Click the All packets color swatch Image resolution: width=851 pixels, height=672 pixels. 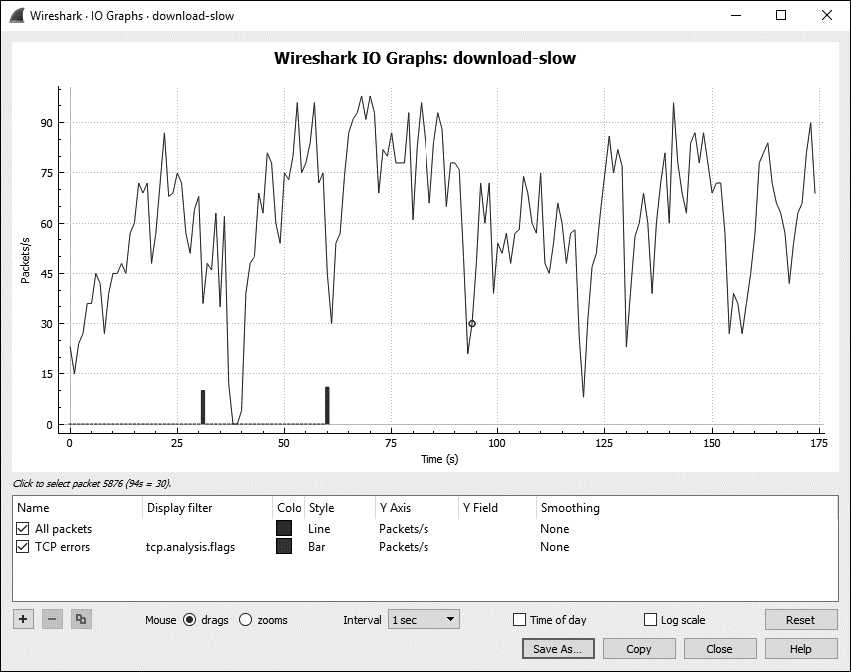(284, 528)
